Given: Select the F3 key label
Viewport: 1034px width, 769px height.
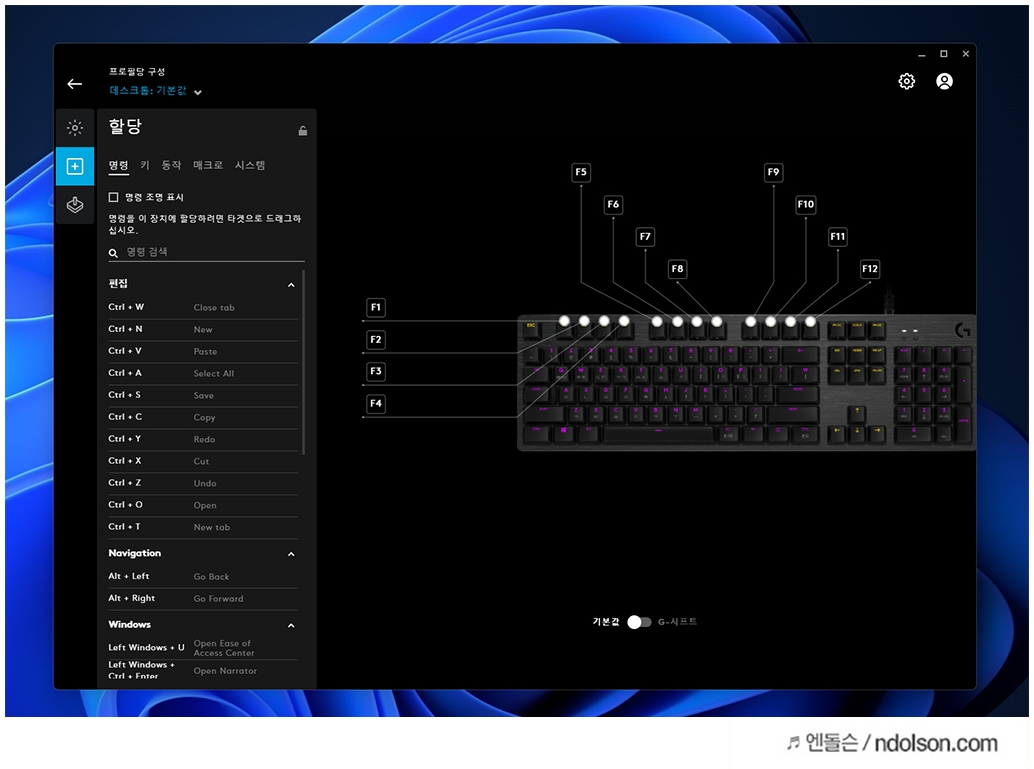Looking at the screenshot, I should click(376, 371).
